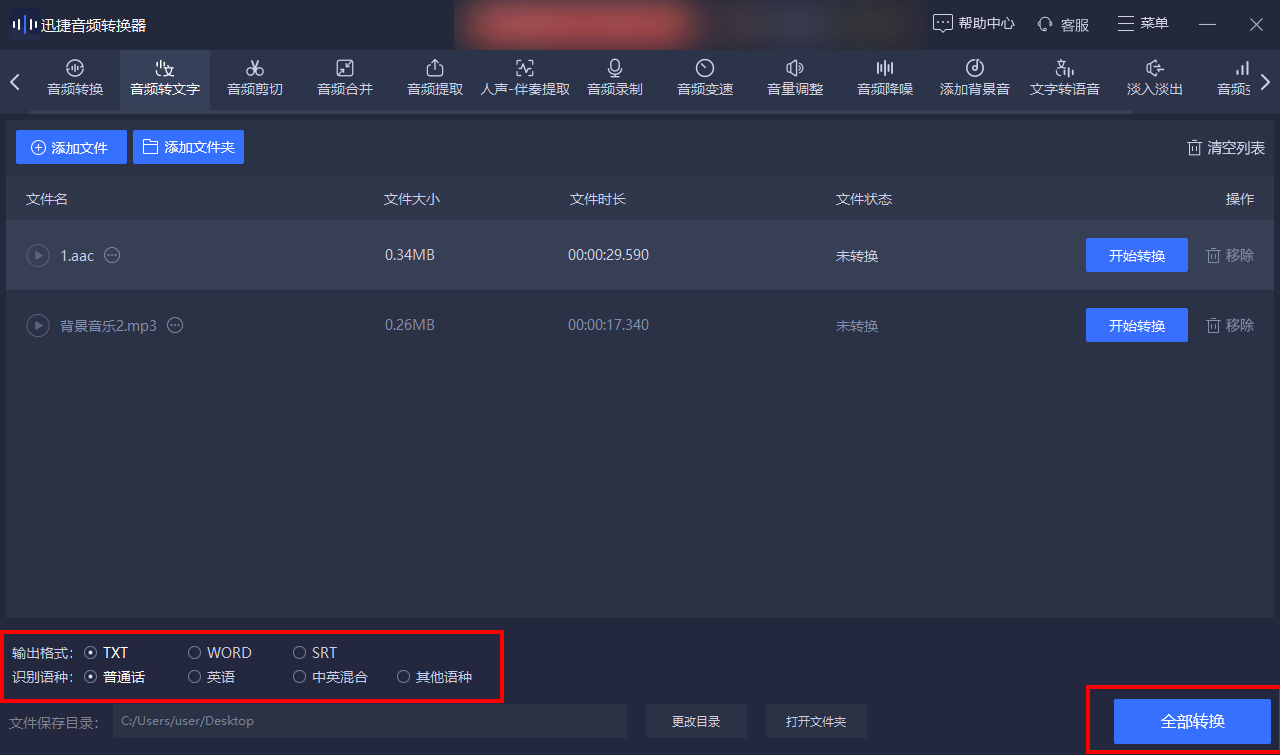Start converting 1.aac with 开始转换
The image size is (1280, 755).
coord(1137,255)
